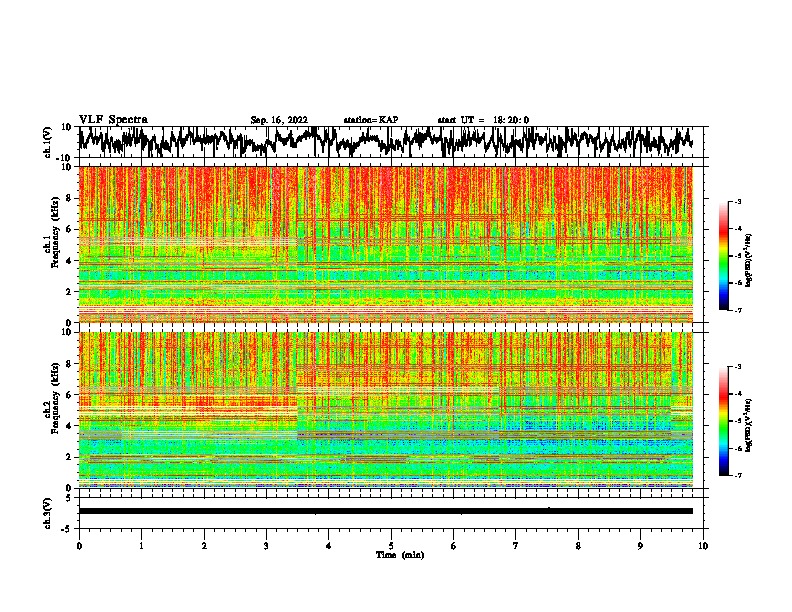Click the '6' kHz tick on ch.2 spectrogram
The height and width of the screenshot is (612, 792).
tap(69, 395)
